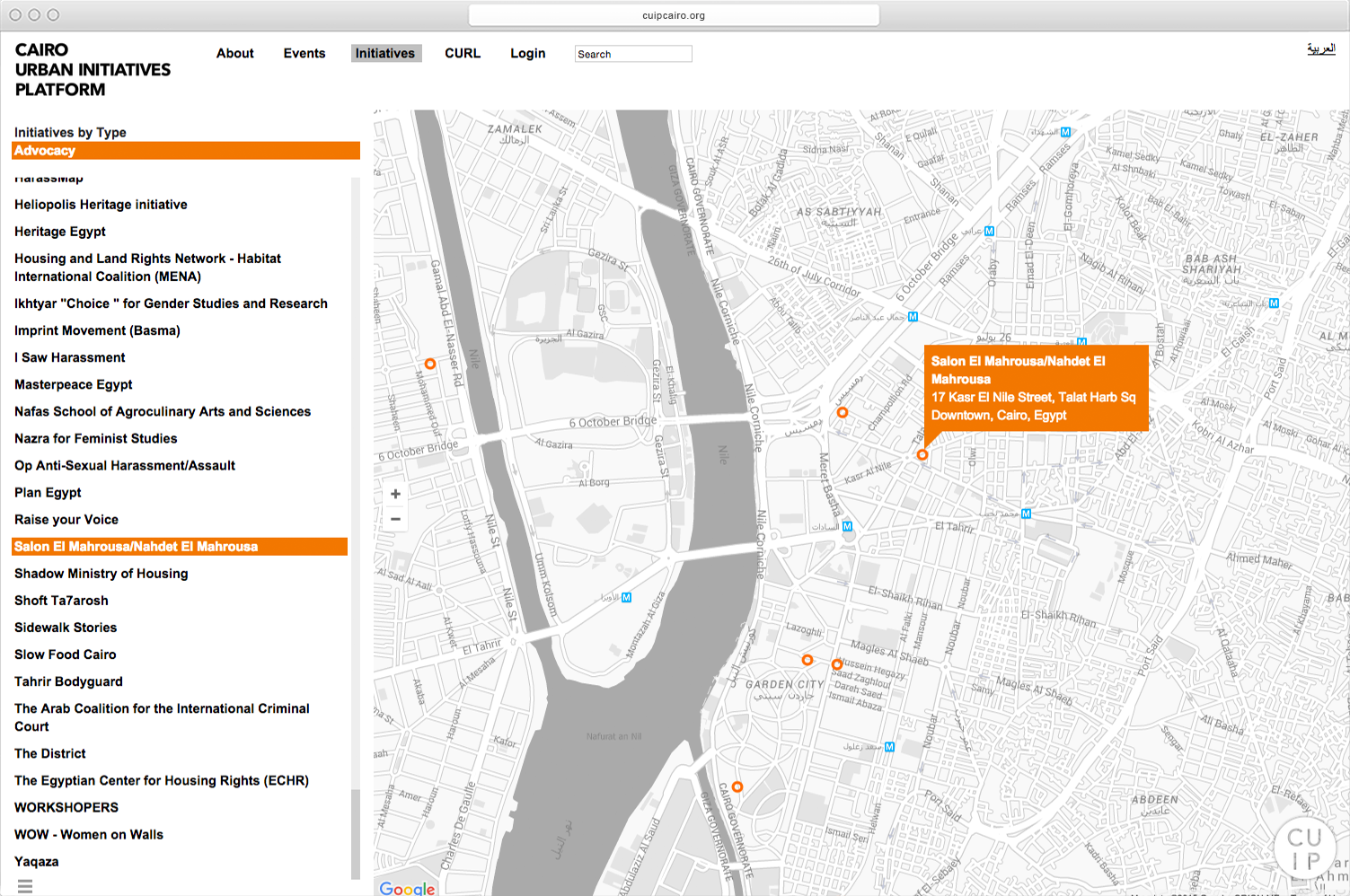Go to the Events menu item

(304, 54)
